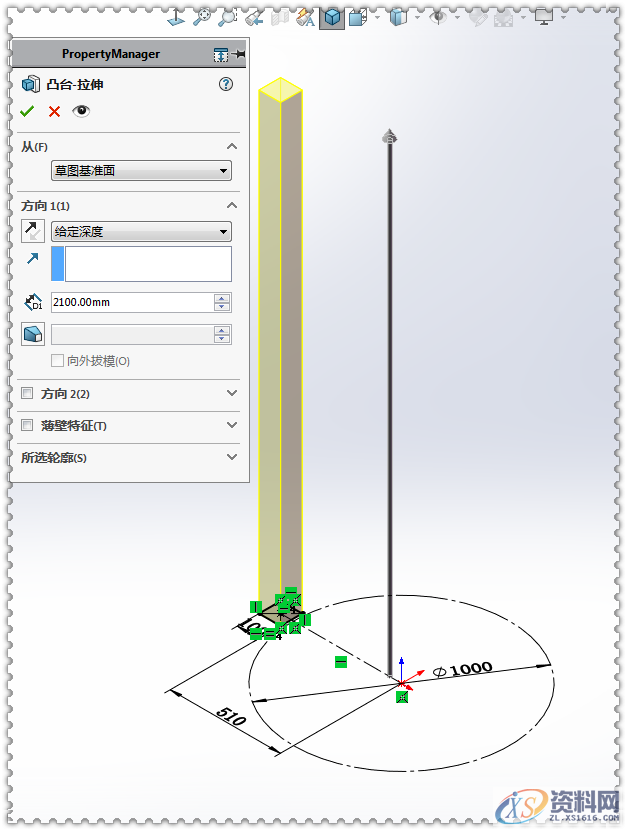Screen dimensions: 627x831
Task: Click the origin coincident relation icon
Action: pyautogui.click(x=402, y=697)
